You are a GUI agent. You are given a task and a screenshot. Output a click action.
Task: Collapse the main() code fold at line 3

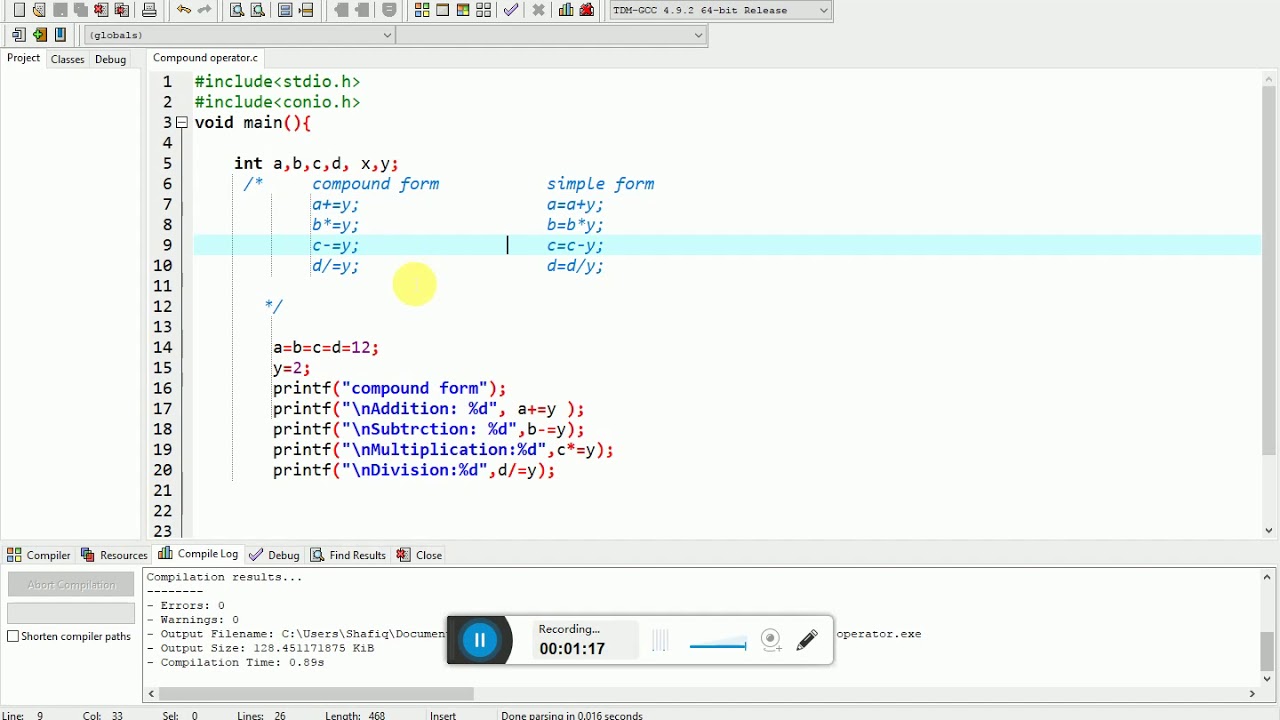click(182, 122)
